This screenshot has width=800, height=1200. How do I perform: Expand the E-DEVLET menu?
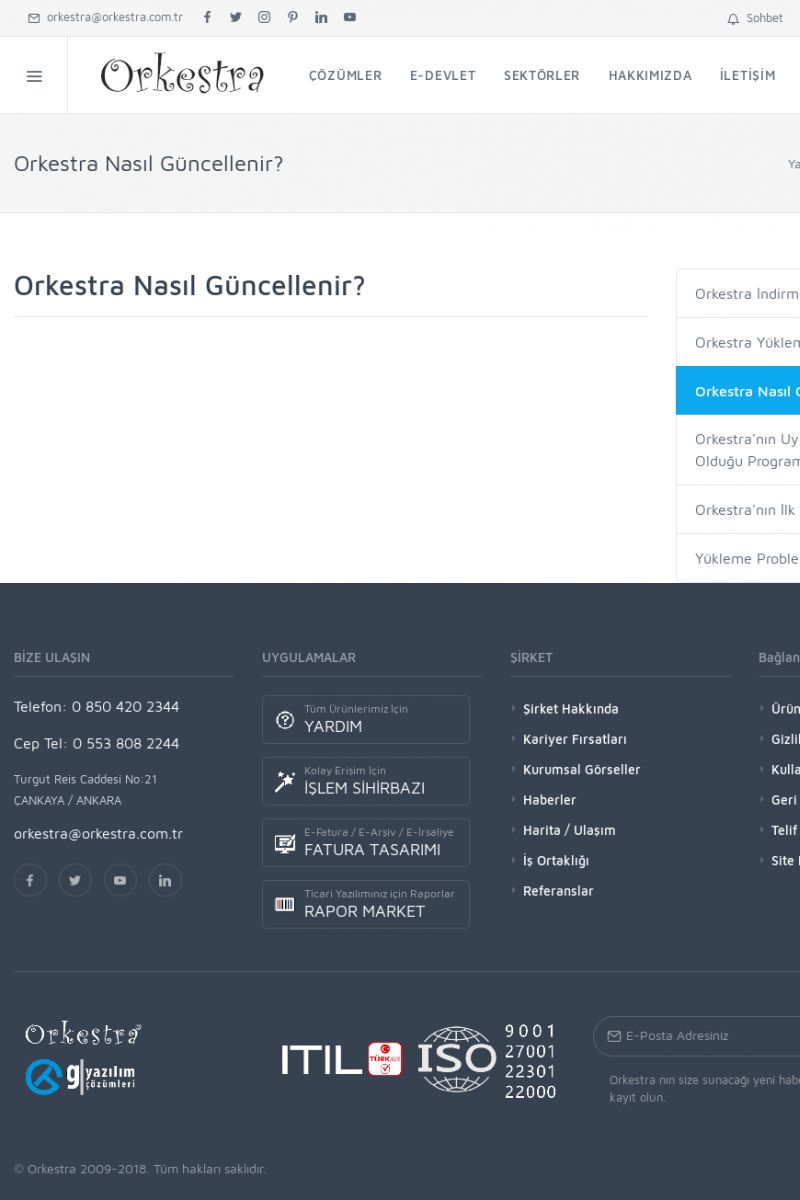[x=442, y=76]
